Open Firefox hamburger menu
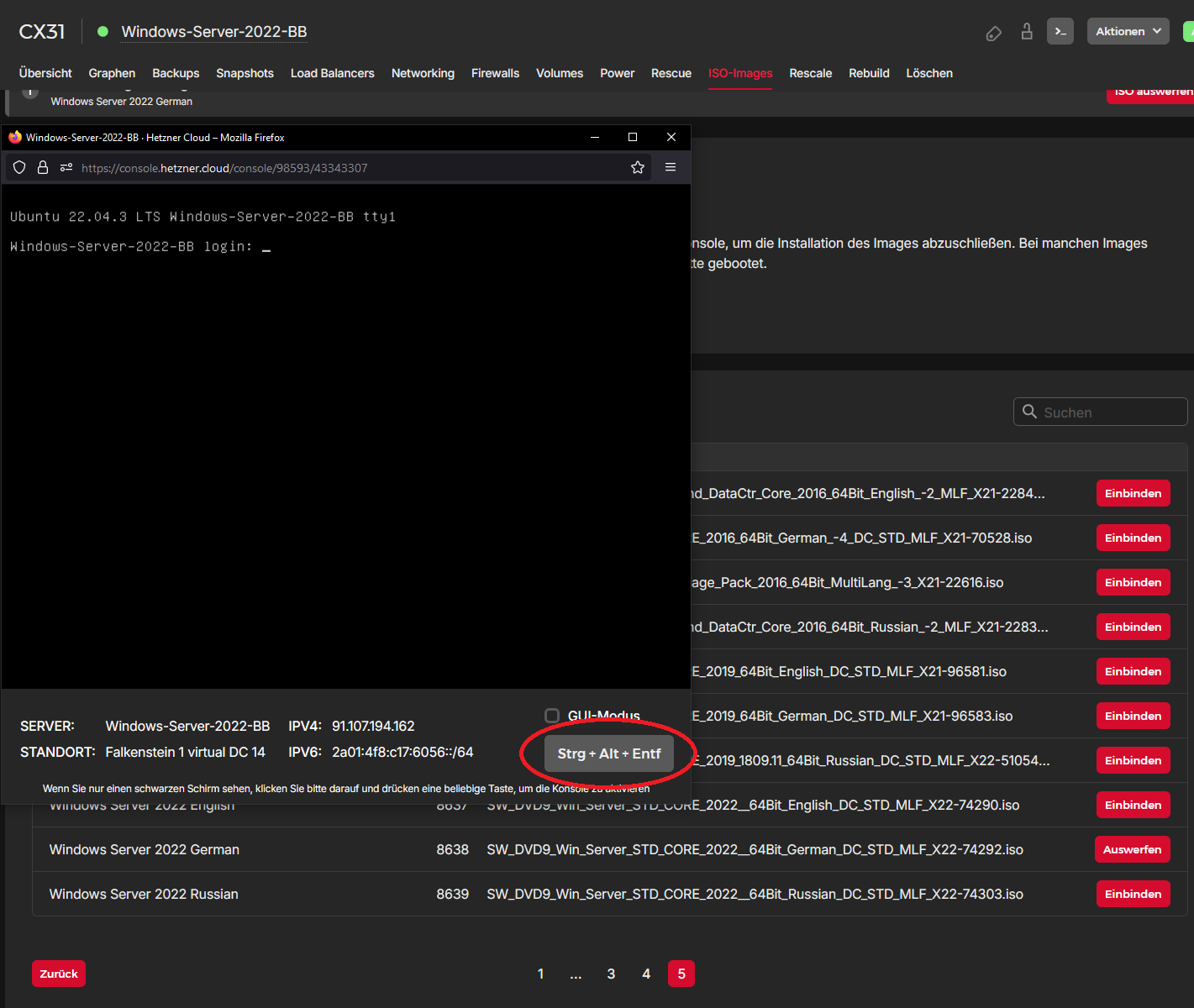 click(x=671, y=167)
